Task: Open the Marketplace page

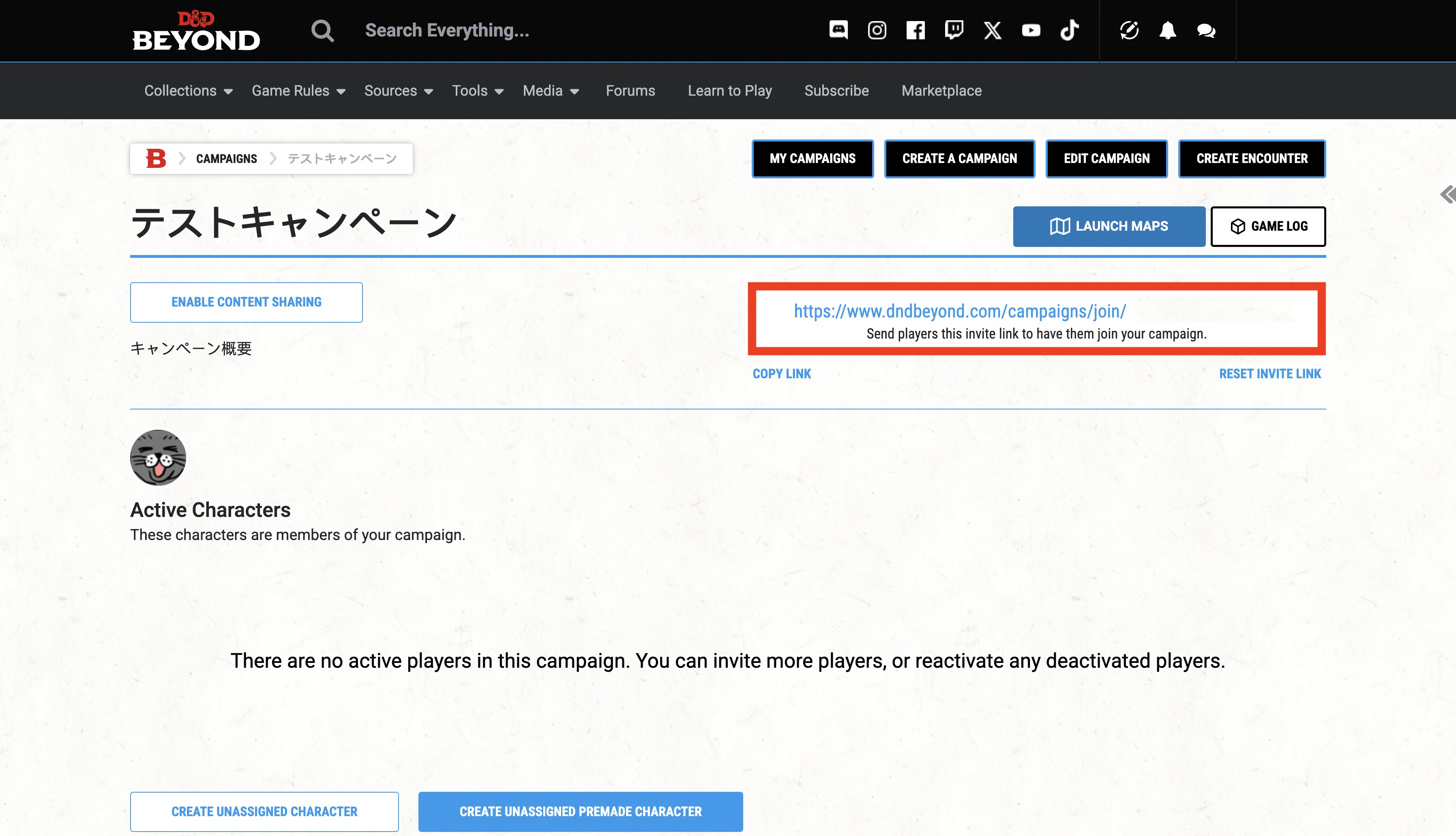Action: point(941,91)
